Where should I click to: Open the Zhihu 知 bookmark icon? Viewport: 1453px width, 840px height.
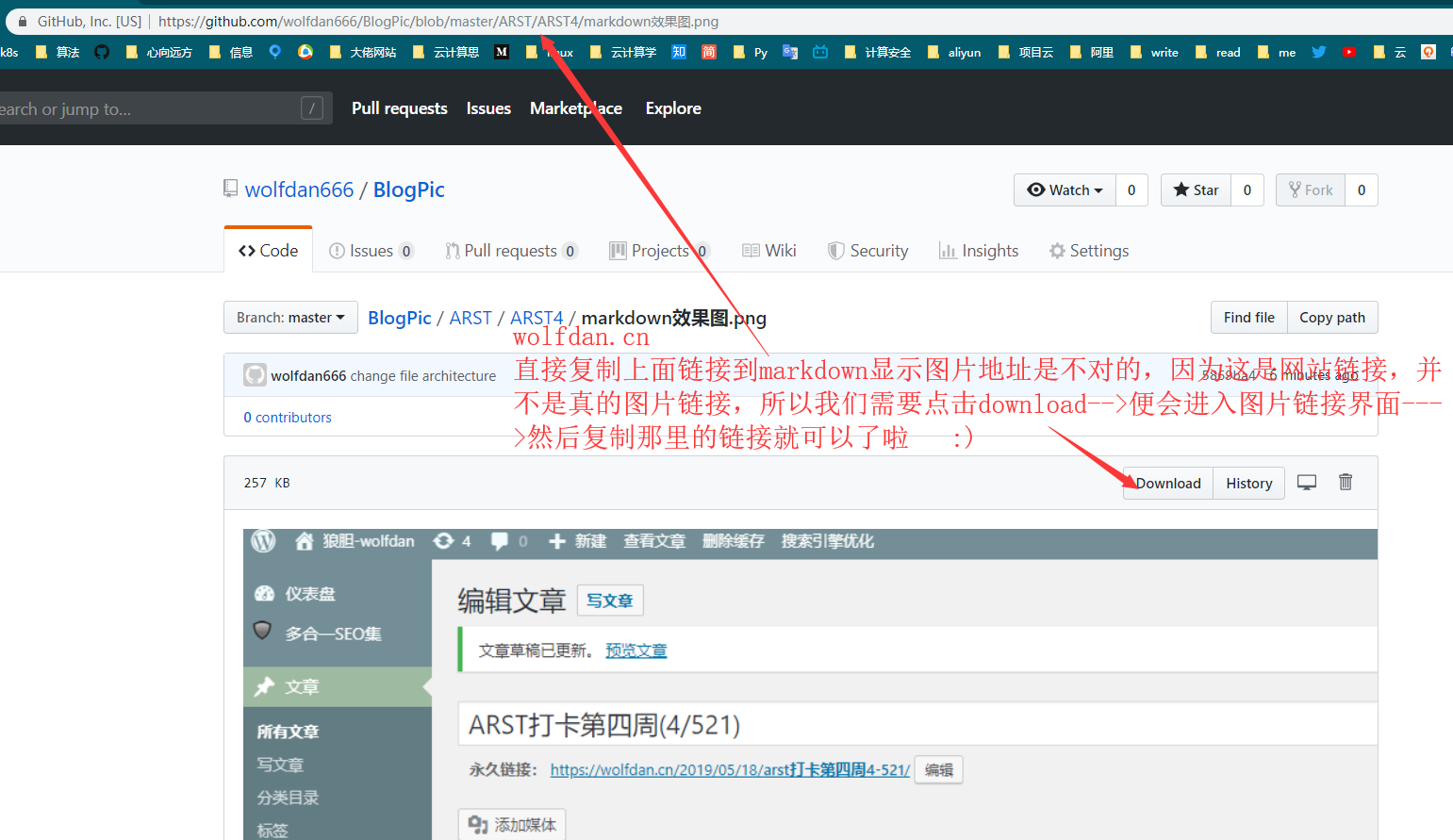pos(679,52)
